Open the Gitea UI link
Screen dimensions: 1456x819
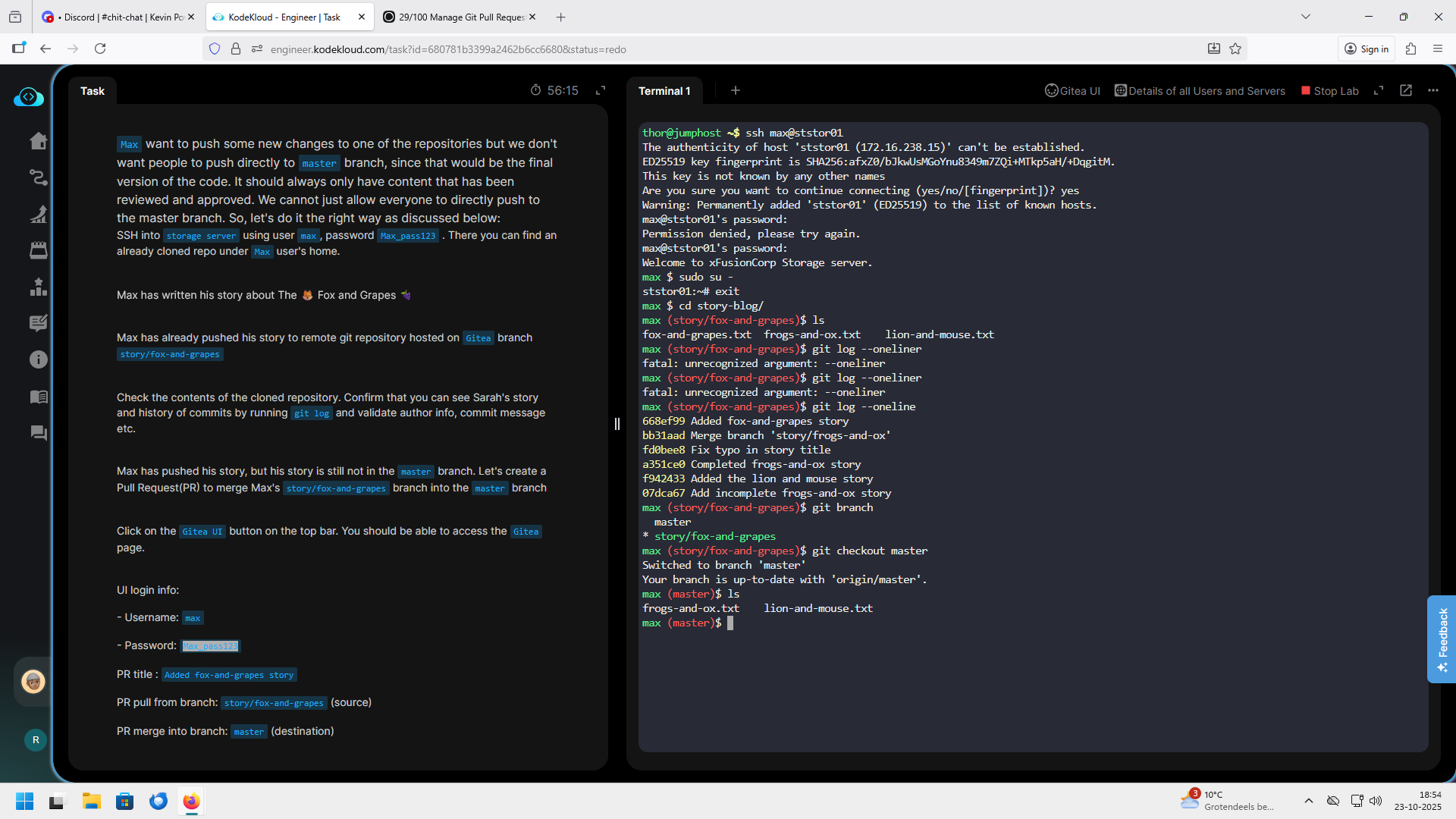pyautogui.click(x=1072, y=91)
